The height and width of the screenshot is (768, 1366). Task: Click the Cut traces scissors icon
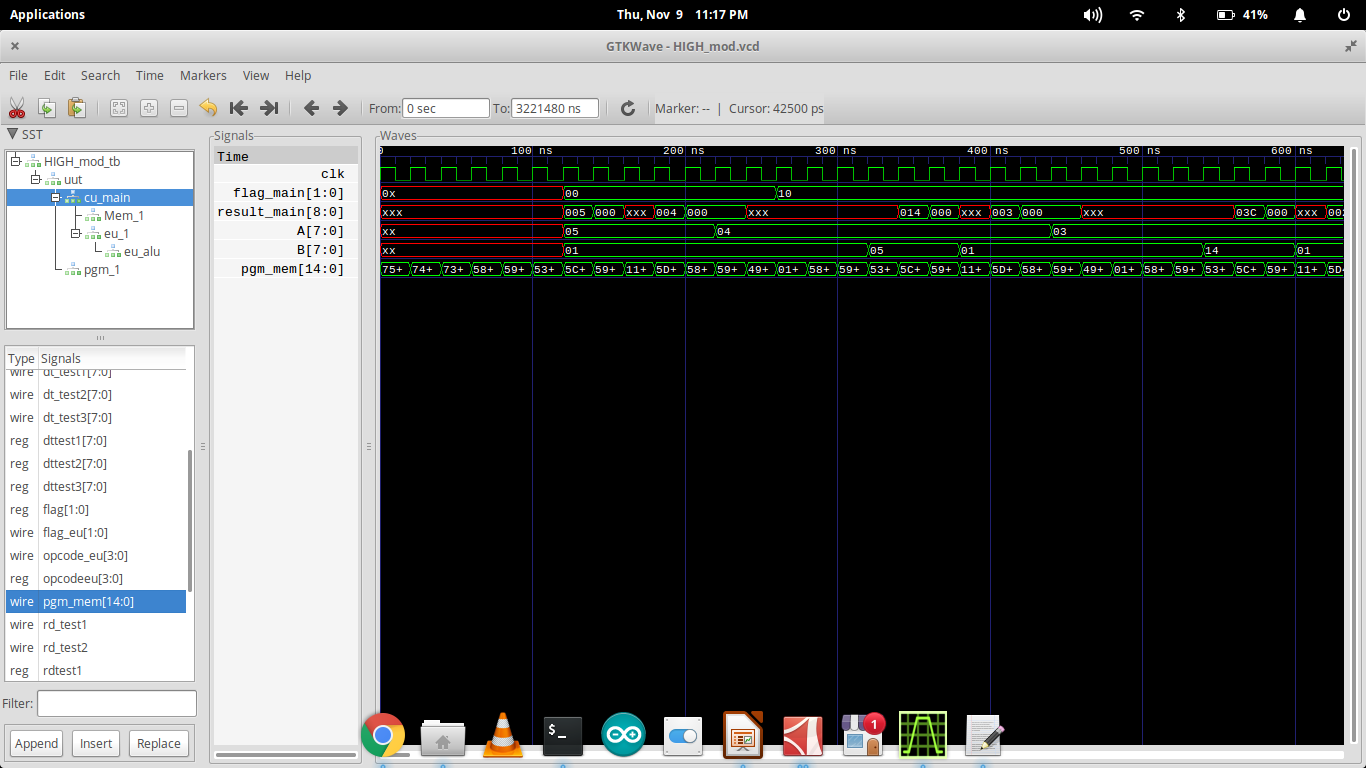pyautogui.click(x=17, y=108)
